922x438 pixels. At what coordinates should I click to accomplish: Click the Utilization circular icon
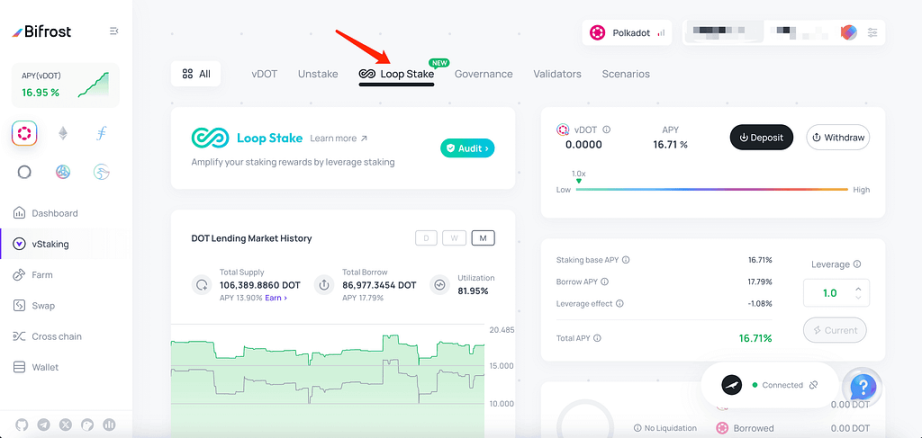[440, 285]
